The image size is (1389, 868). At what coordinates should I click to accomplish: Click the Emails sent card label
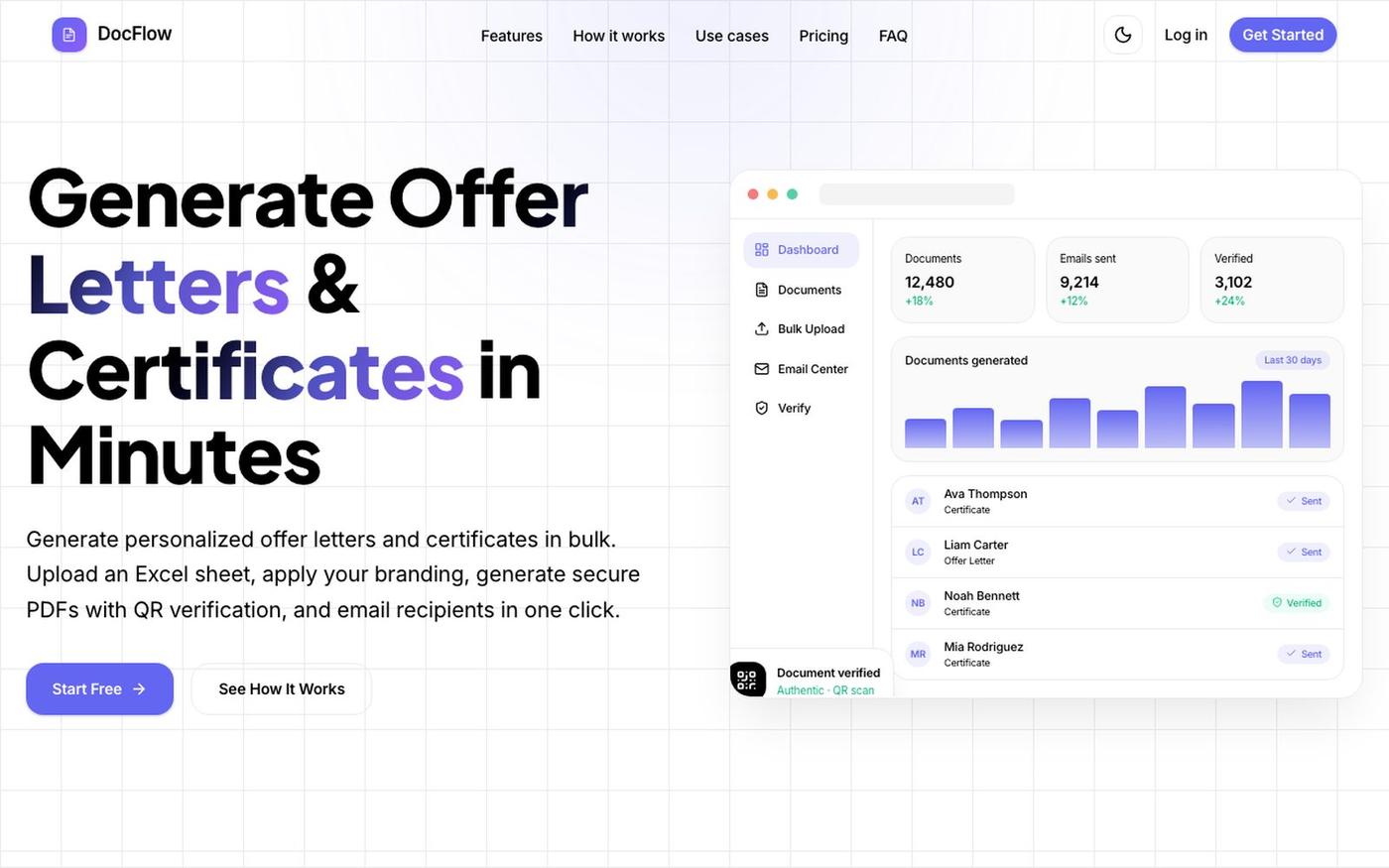click(x=1087, y=258)
